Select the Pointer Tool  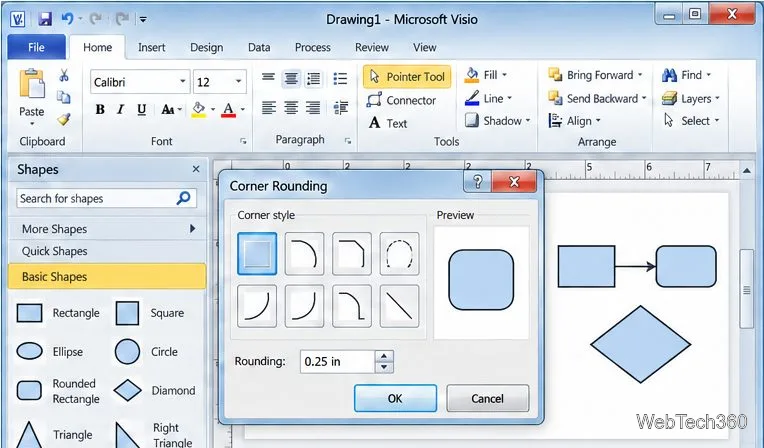pos(407,77)
